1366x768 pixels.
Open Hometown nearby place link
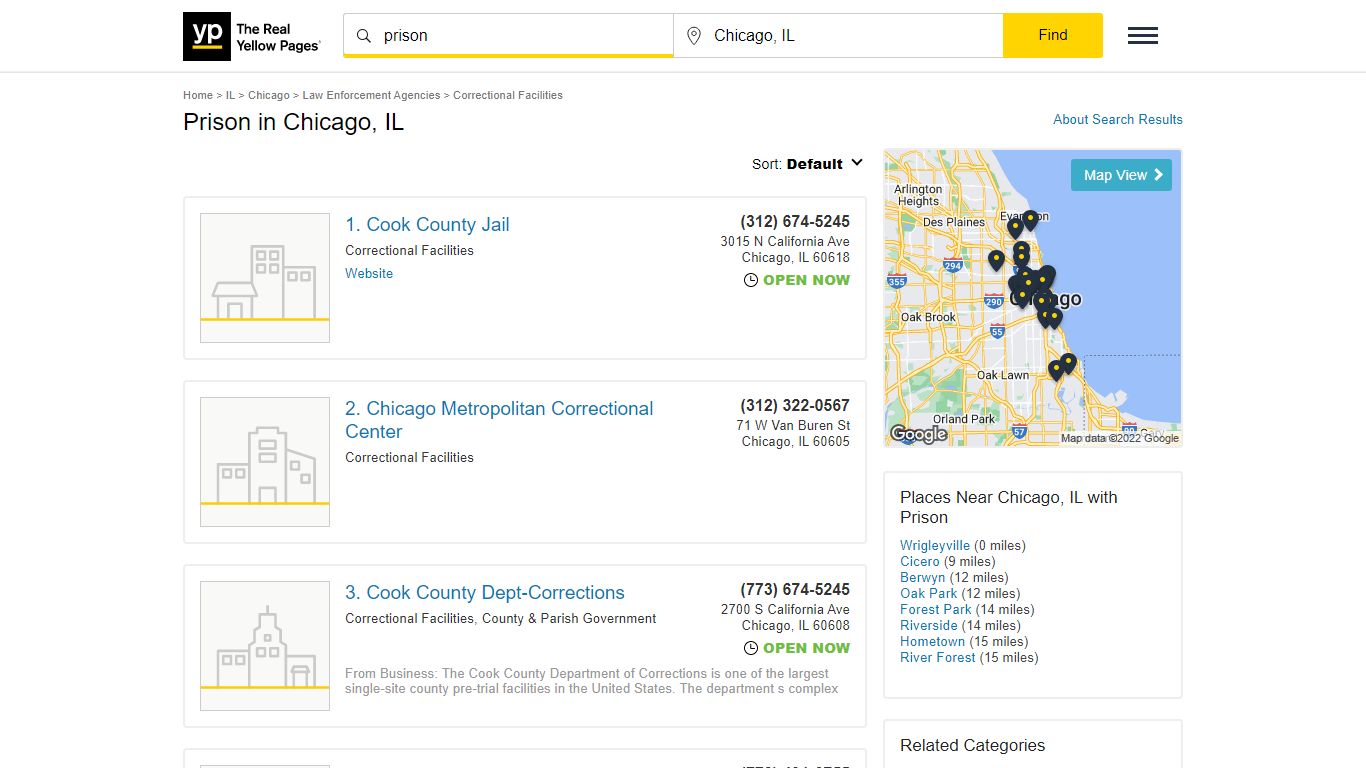933,641
